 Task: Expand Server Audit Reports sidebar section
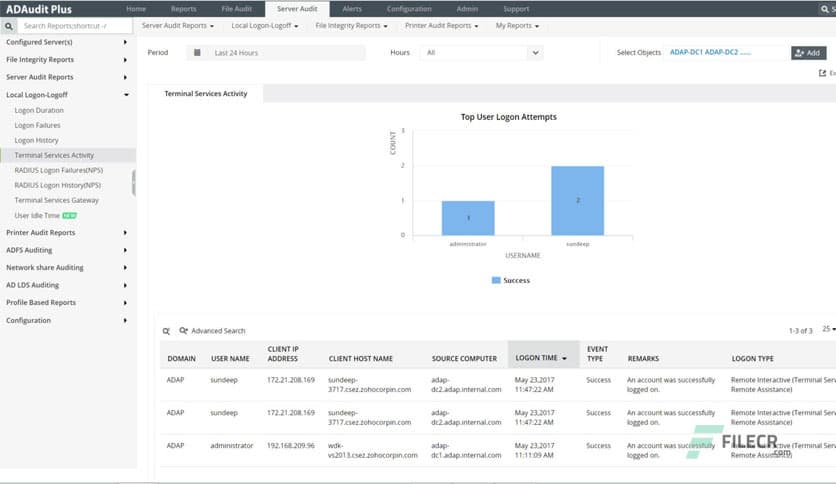point(67,77)
